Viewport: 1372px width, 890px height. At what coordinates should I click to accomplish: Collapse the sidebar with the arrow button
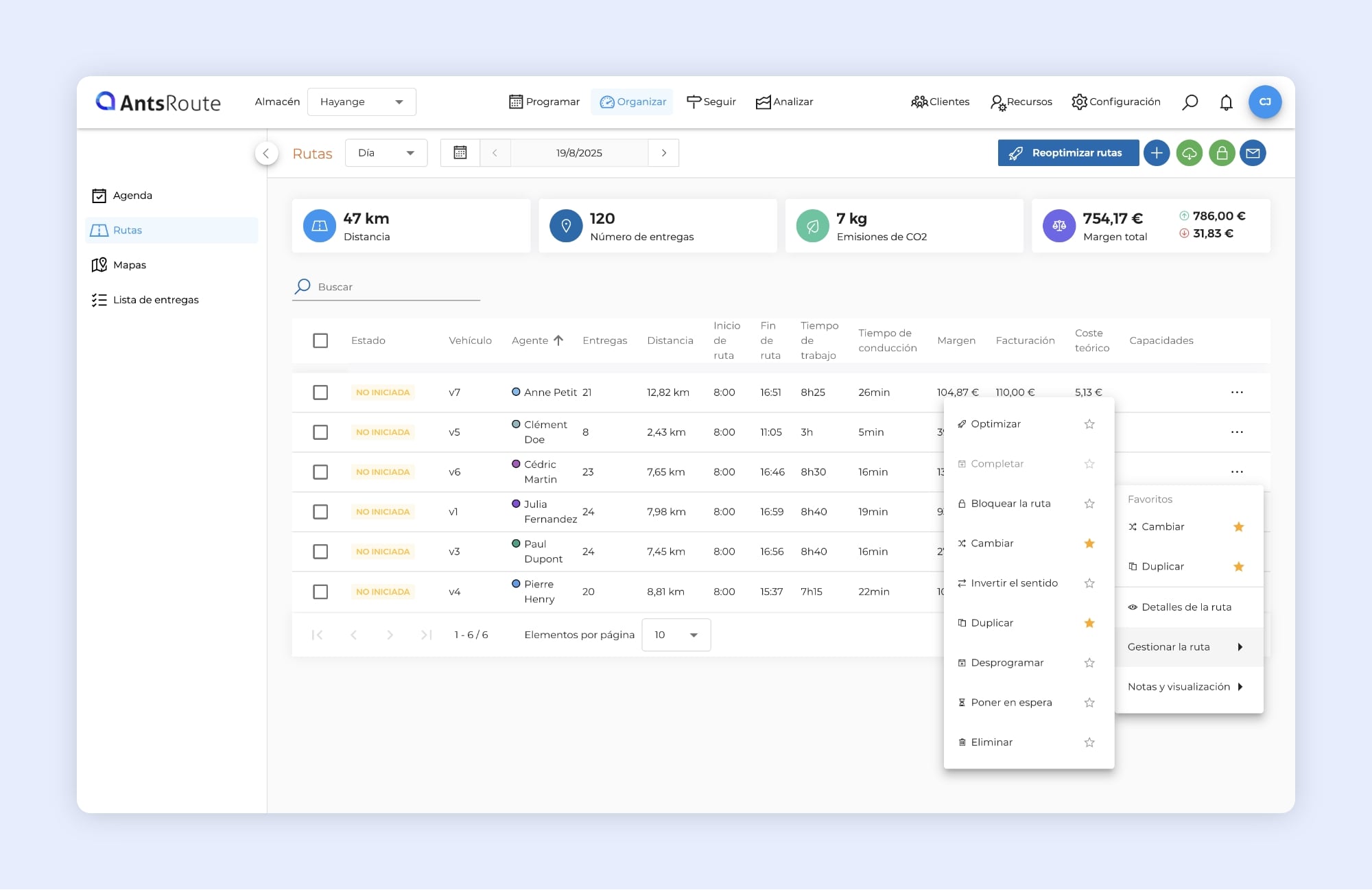pos(266,153)
